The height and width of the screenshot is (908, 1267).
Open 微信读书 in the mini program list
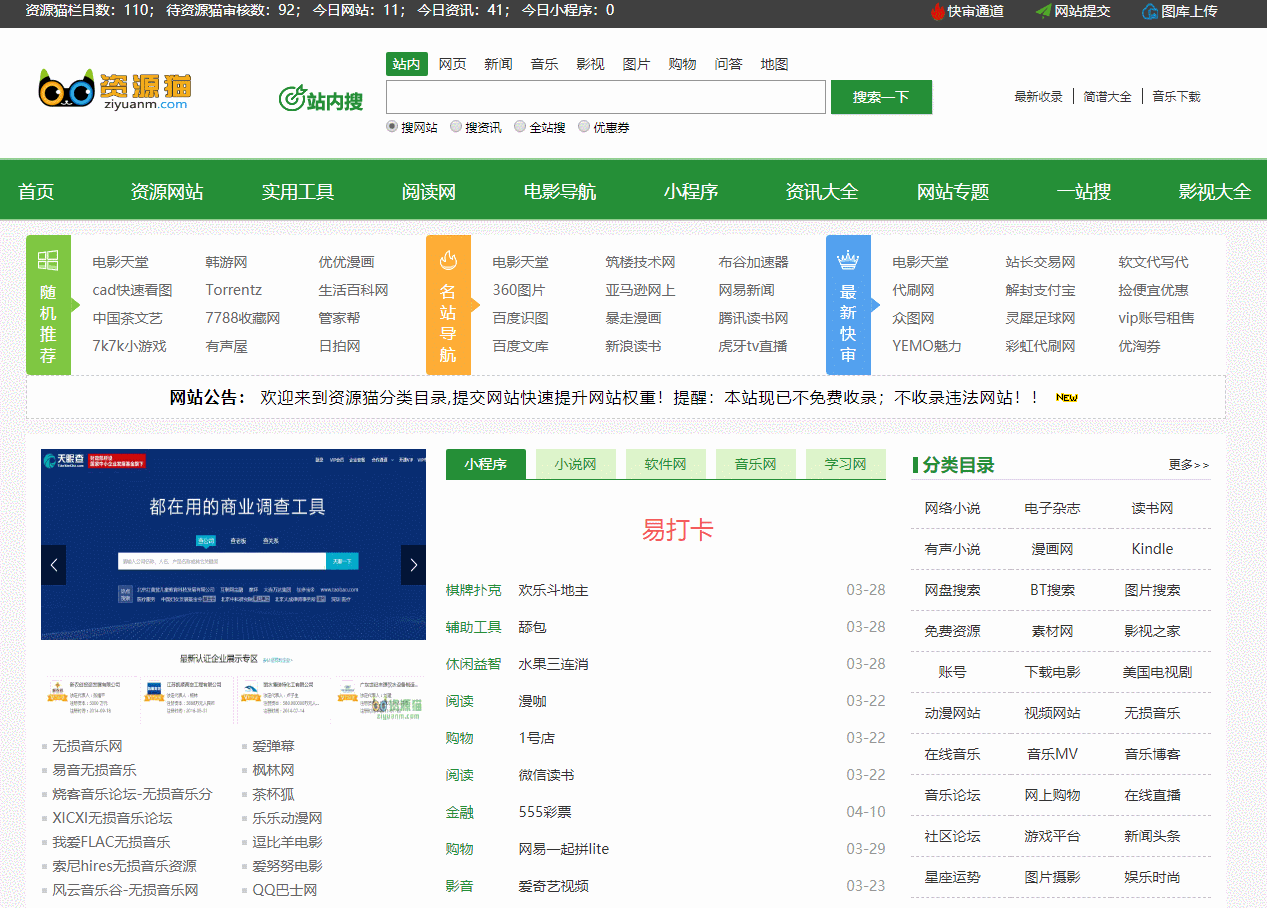tap(547, 775)
